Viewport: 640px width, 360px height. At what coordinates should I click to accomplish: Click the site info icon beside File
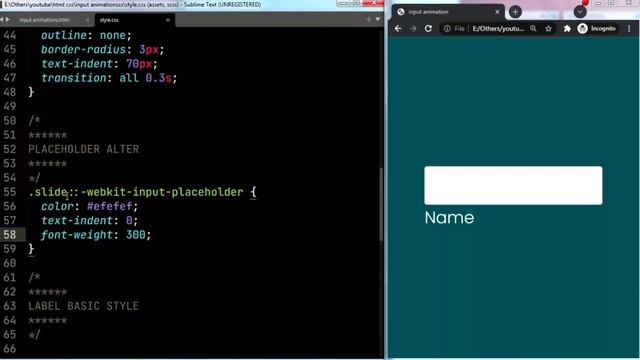[447, 29]
